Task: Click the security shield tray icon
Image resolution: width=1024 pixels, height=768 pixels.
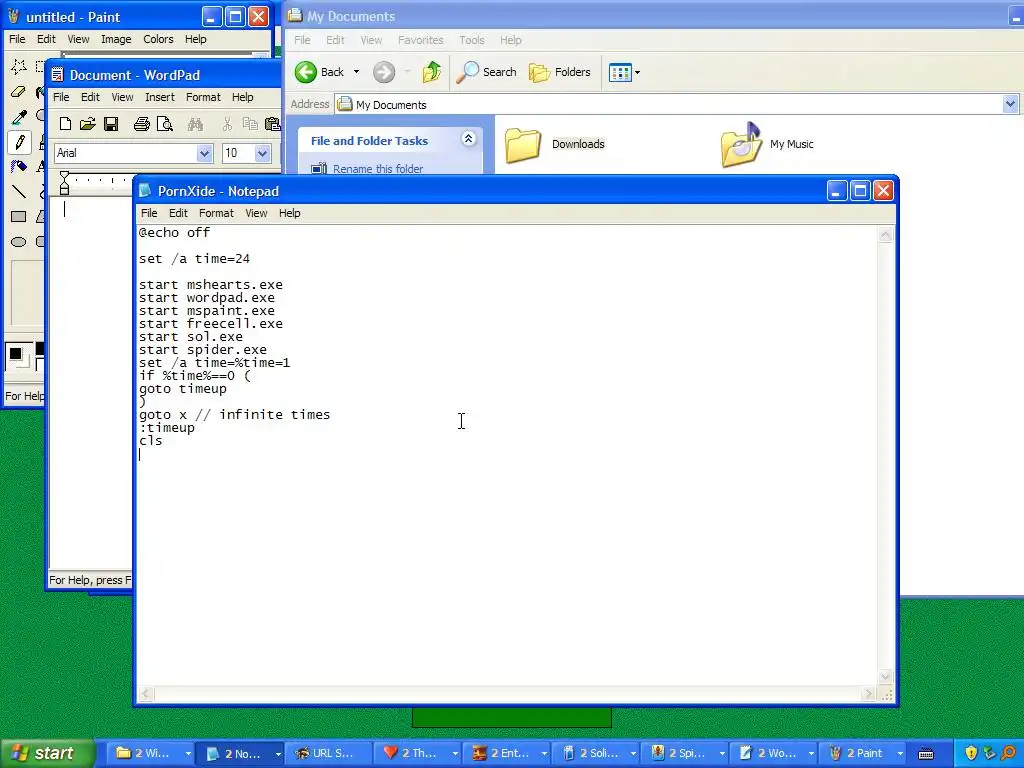Action: pyautogui.click(x=970, y=754)
